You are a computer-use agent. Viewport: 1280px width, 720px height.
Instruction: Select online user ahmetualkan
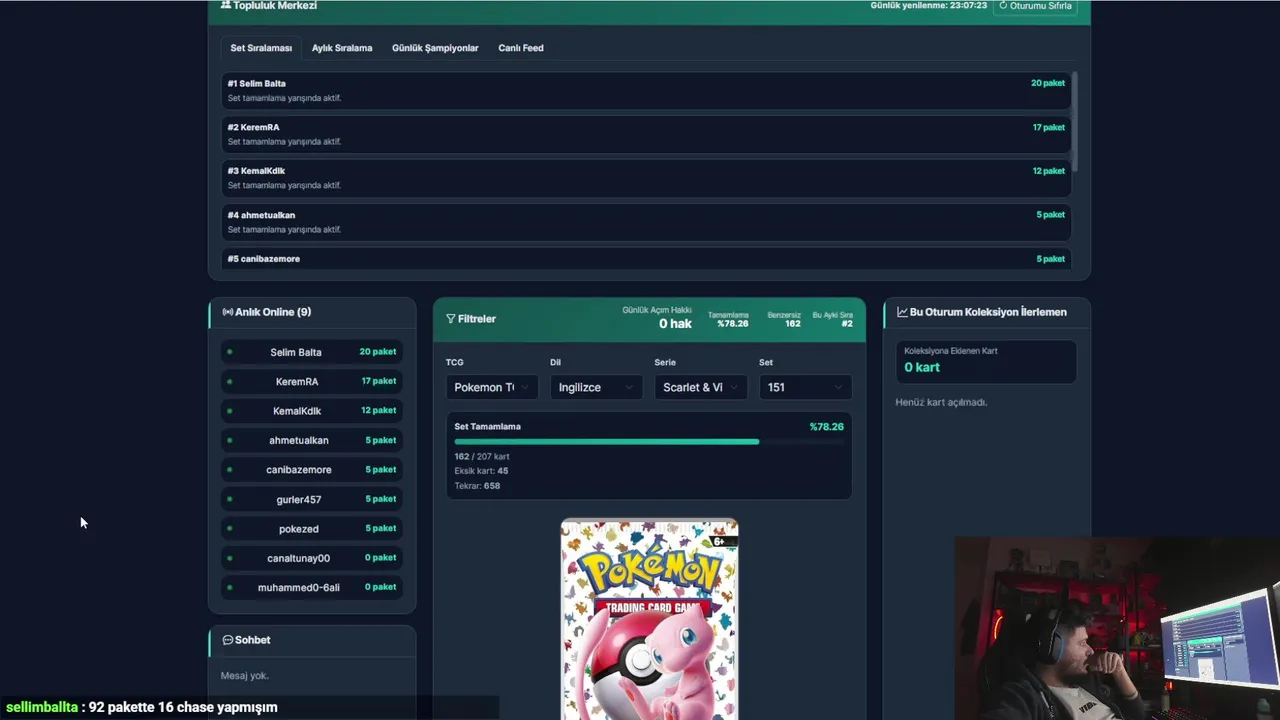[312, 440]
